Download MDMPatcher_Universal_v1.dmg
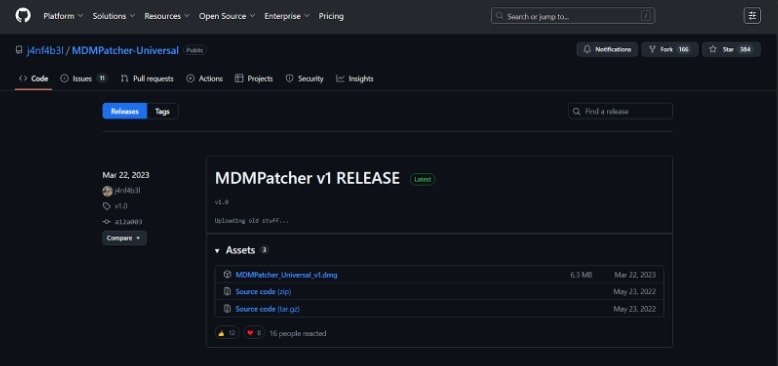This screenshot has width=778, height=366. coord(286,275)
